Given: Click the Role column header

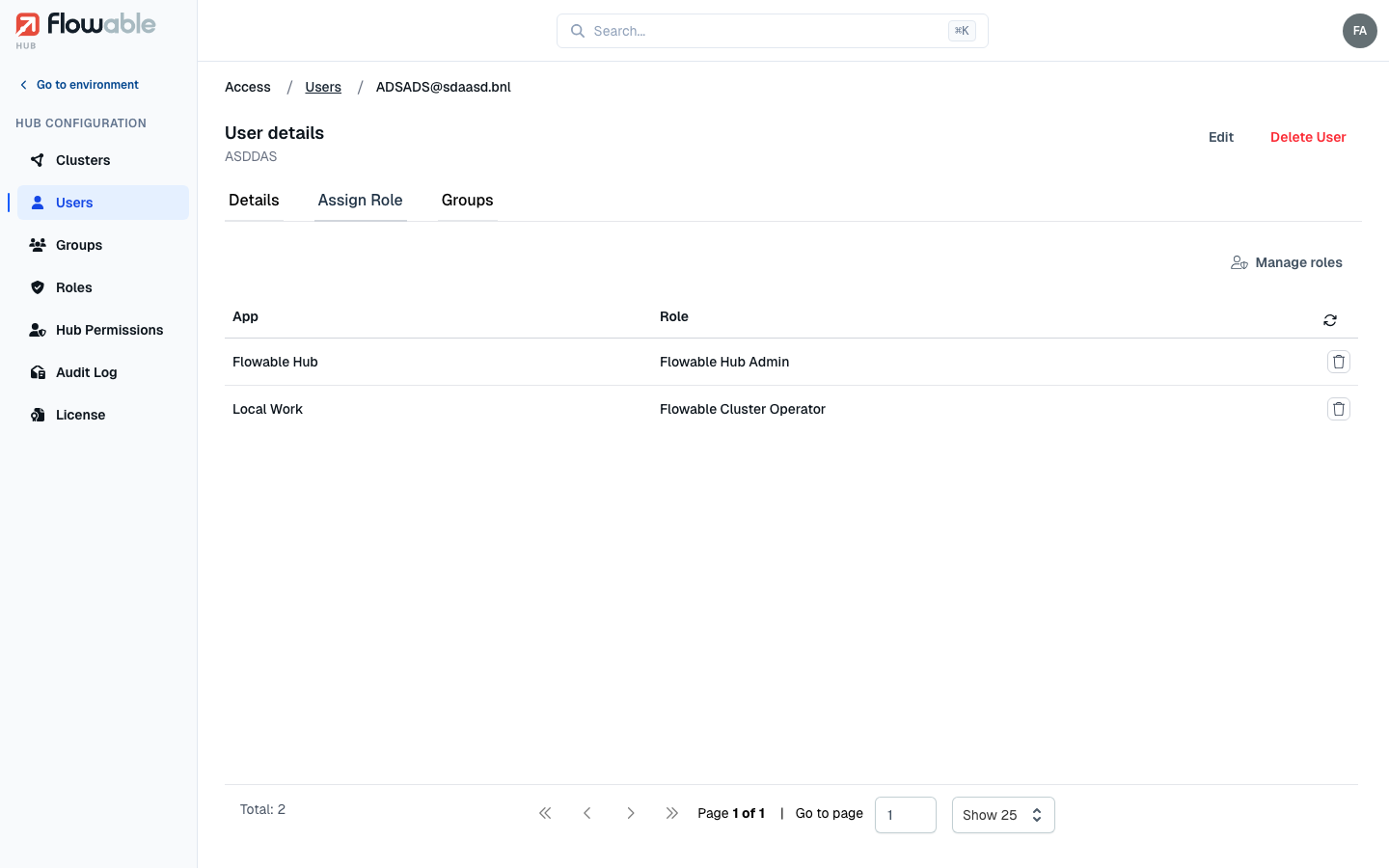Looking at the screenshot, I should (x=674, y=316).
